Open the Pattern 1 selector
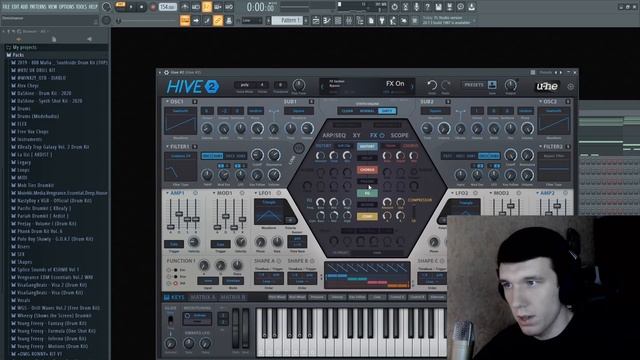 (288, 20)
